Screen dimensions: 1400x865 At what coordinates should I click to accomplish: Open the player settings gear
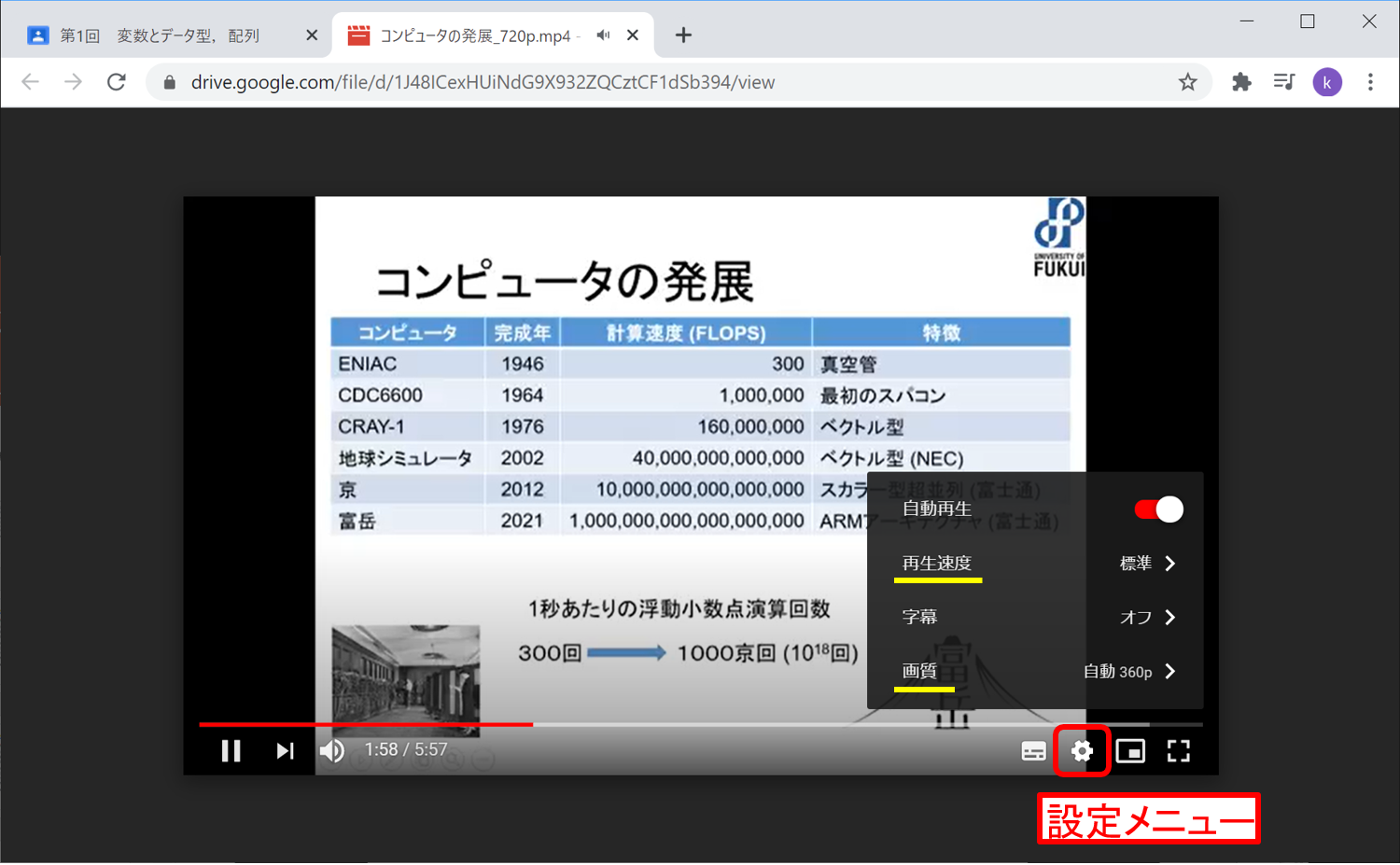pyautogui.click(x=1082, y=751)
